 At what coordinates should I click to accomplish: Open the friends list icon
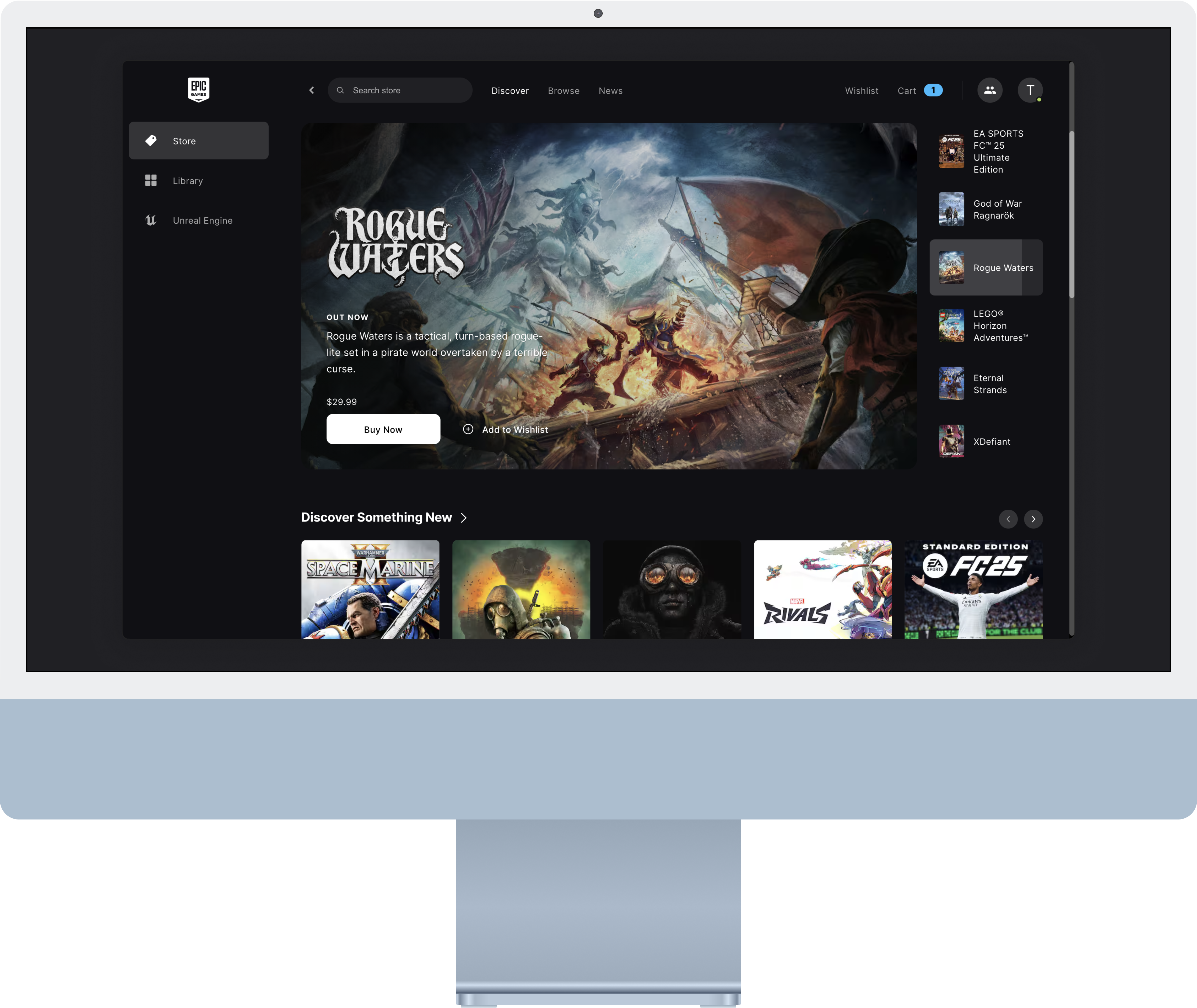pos(989,90)
